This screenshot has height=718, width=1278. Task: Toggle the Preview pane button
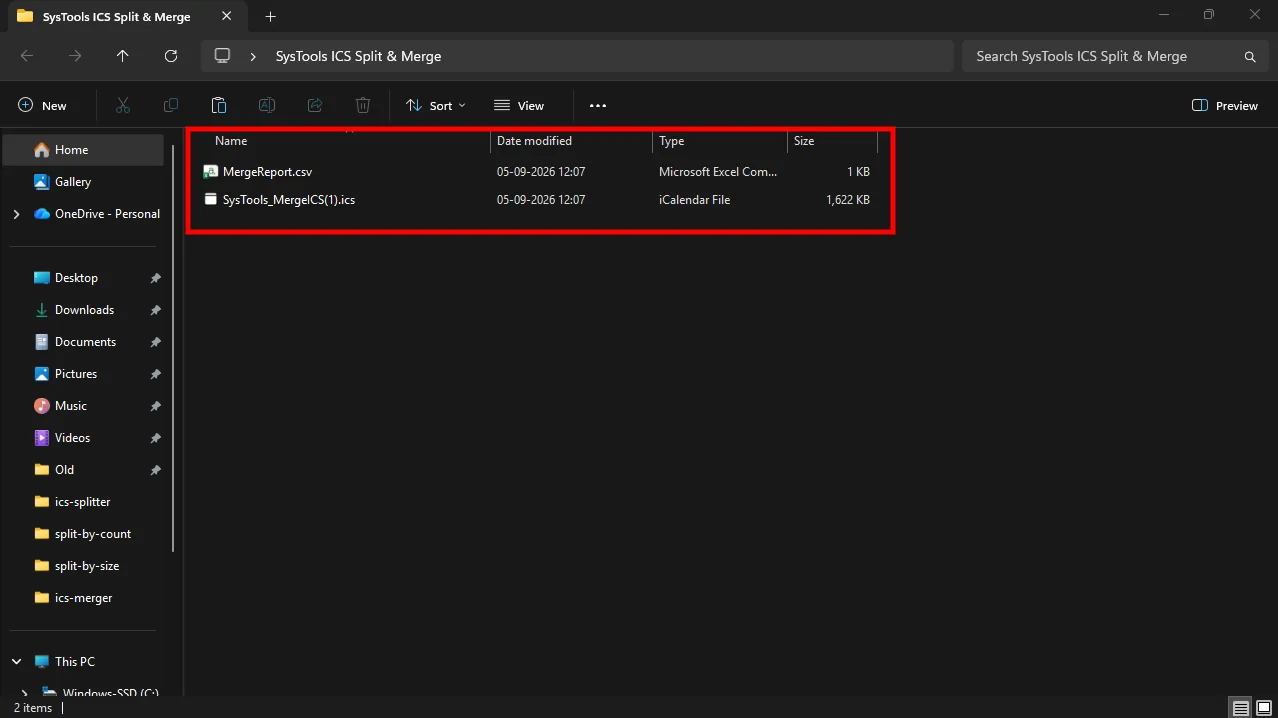[1225, 105]
